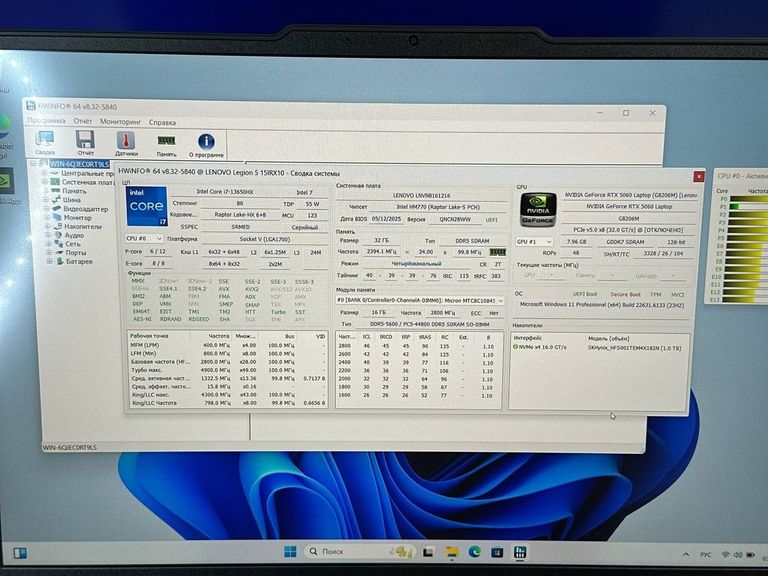Click the P1 core bar in CPU #0 window
Image resolution: width=768 pixels, height=576 pixels.
click(747, 207)
